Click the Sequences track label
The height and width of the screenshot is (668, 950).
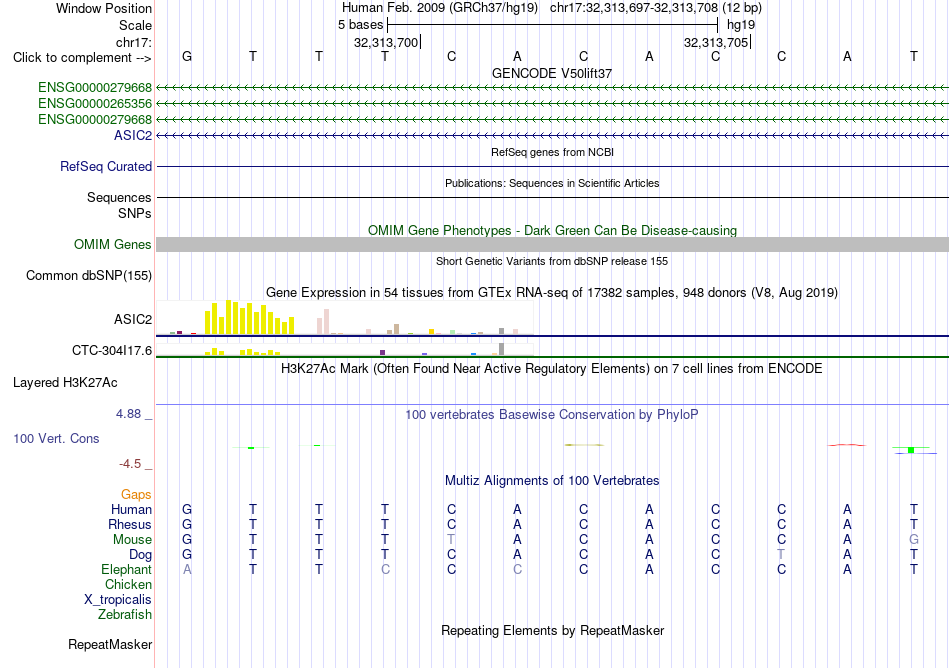(119, 197)
